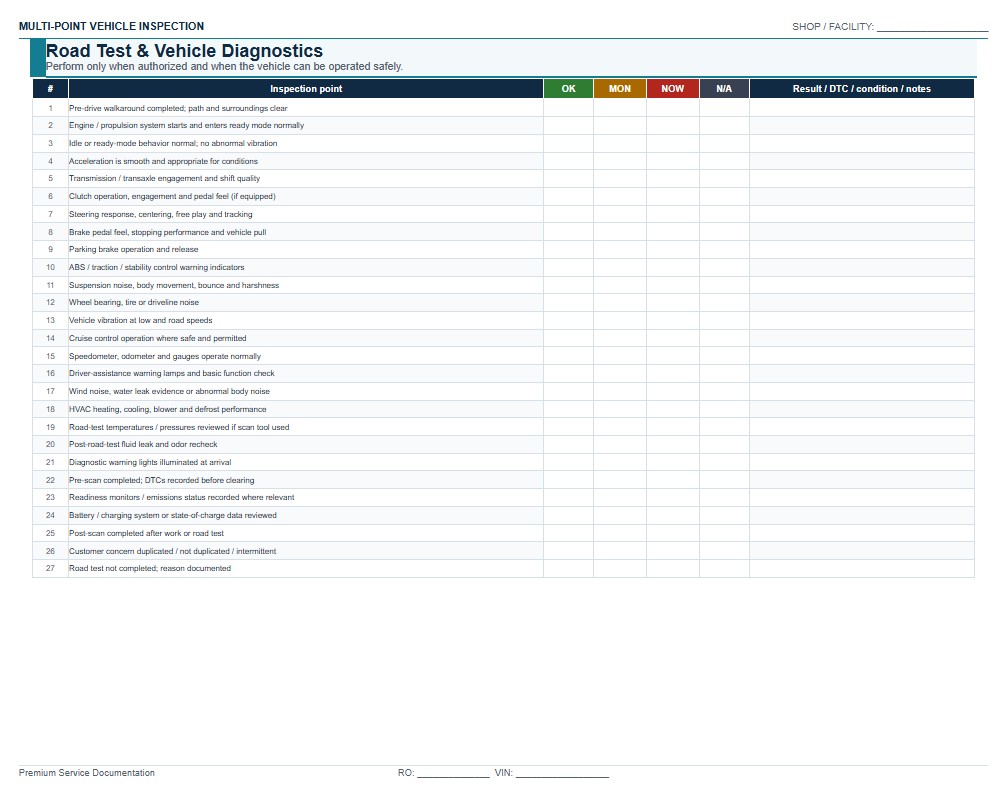Click the SHOP / FACILITY blank field
1008x800 pixels.
[x=932, y=26]
